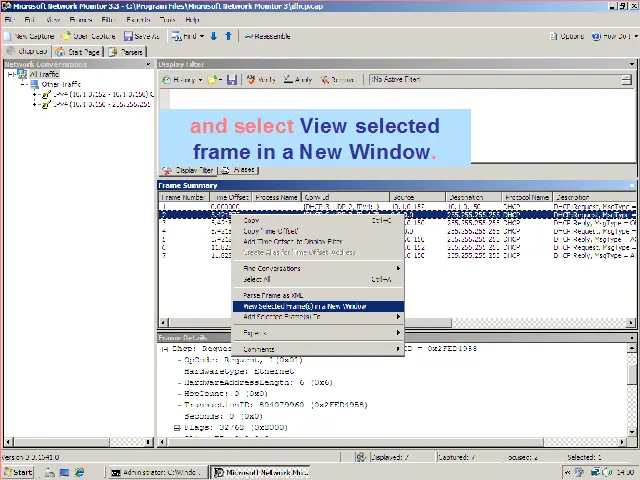This screenshot has width=640, height=480.
Task: Click the save filter floppy icon
Action: point(232,80)
